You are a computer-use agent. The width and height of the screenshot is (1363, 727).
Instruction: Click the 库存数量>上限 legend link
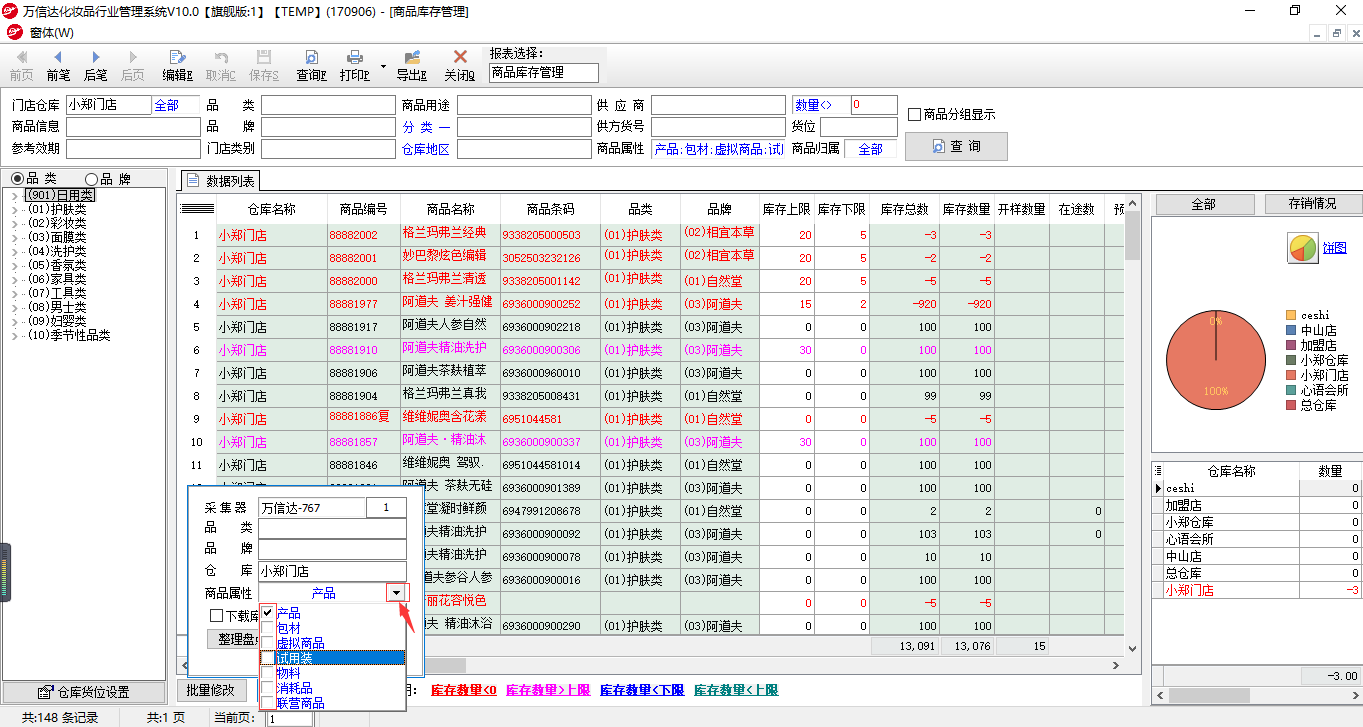tap(548, 690)
